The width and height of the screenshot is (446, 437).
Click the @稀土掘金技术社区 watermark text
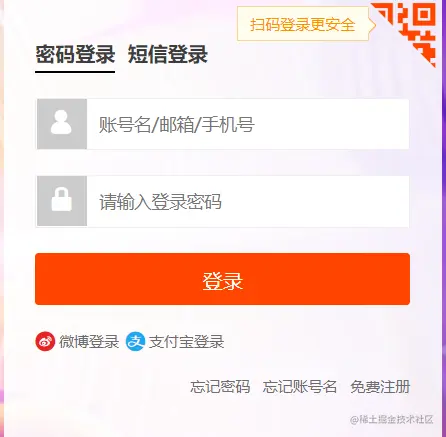click(391, 419)
